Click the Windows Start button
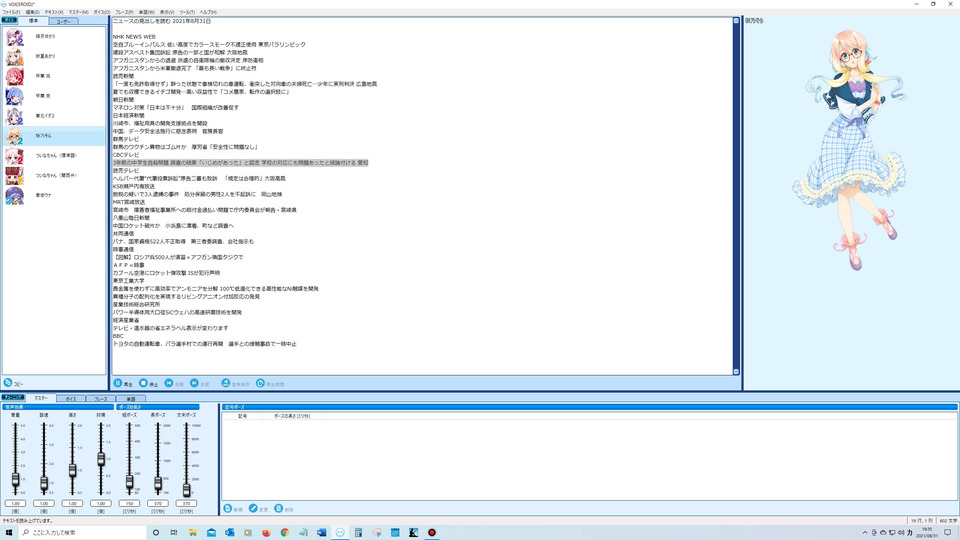The width and height of the screenshot is (960, 540). coord(9,533)
